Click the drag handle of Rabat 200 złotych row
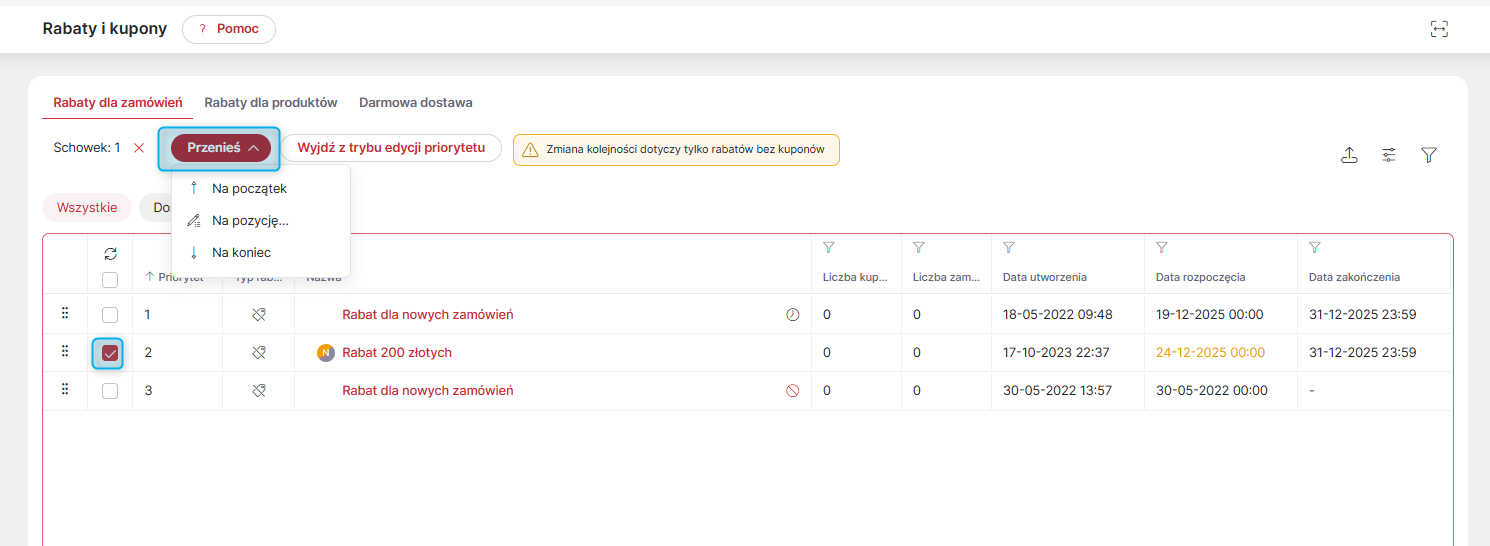The image size is (1490, 546). pyautogui.click(x=65, y=352)
